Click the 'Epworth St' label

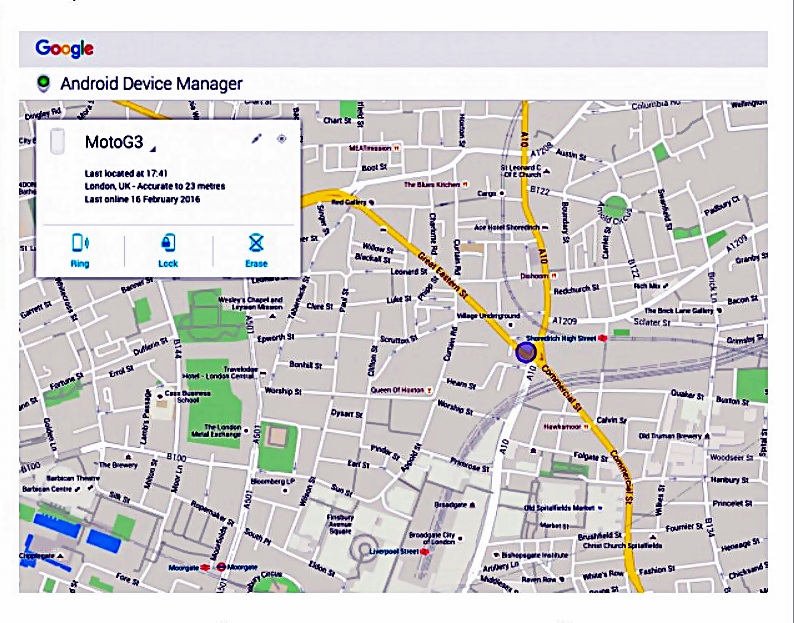[275, 337]
